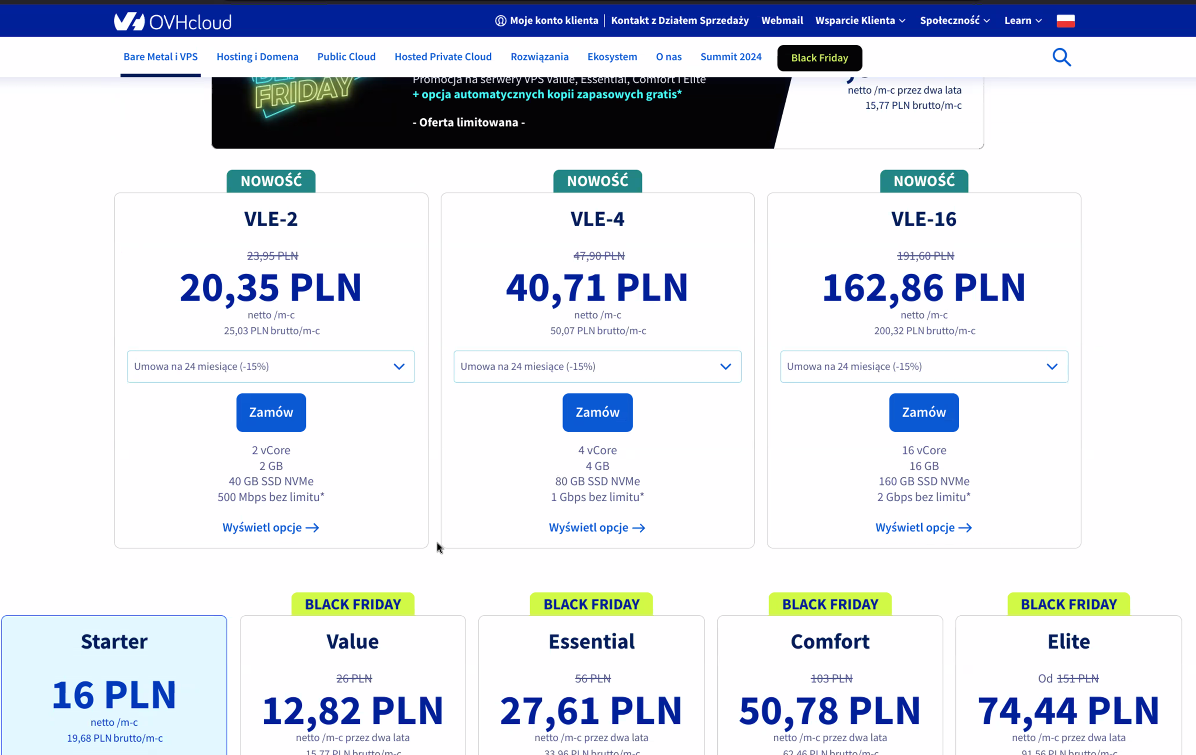Click the crossed-out 191,60 PLN price
Screen dimensions: 1196x755
click(x=924, y=256)
